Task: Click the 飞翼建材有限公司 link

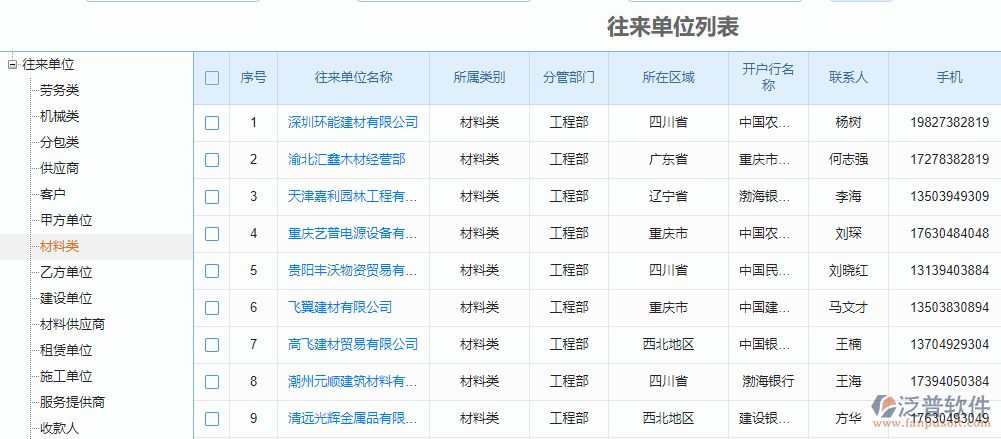Action: click(x=340, y=308)
